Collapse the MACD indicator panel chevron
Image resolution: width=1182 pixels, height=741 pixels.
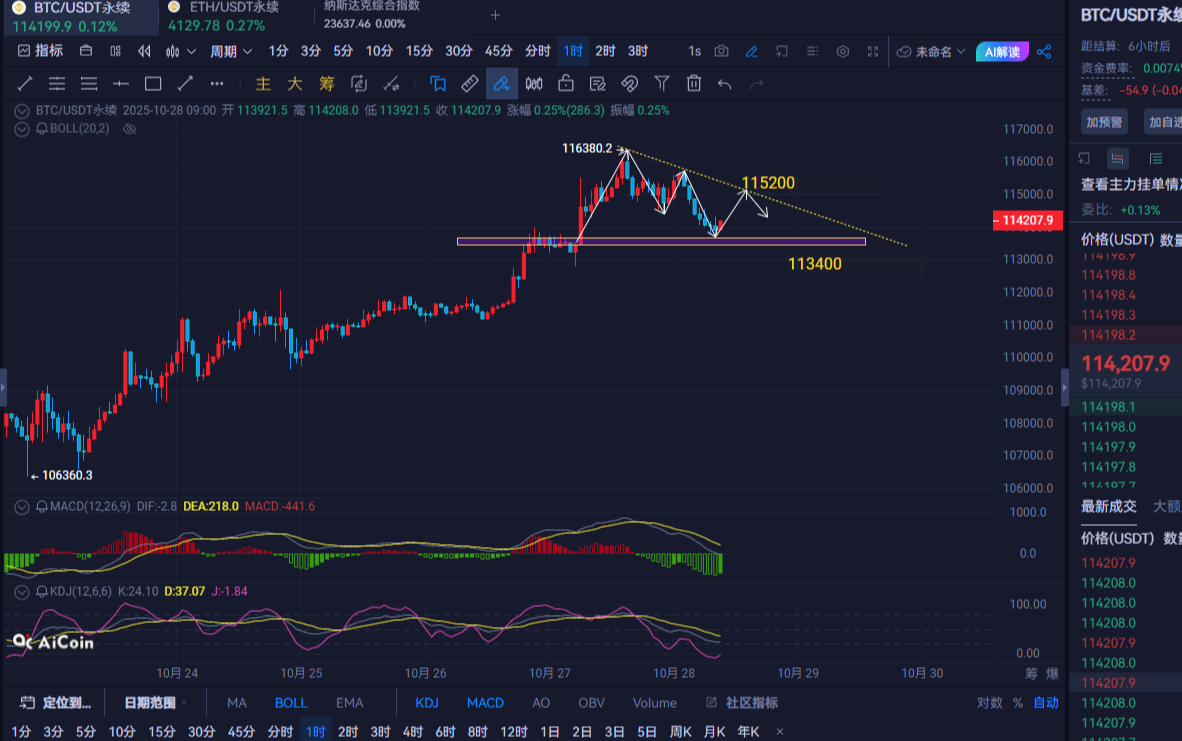[22, 507]
